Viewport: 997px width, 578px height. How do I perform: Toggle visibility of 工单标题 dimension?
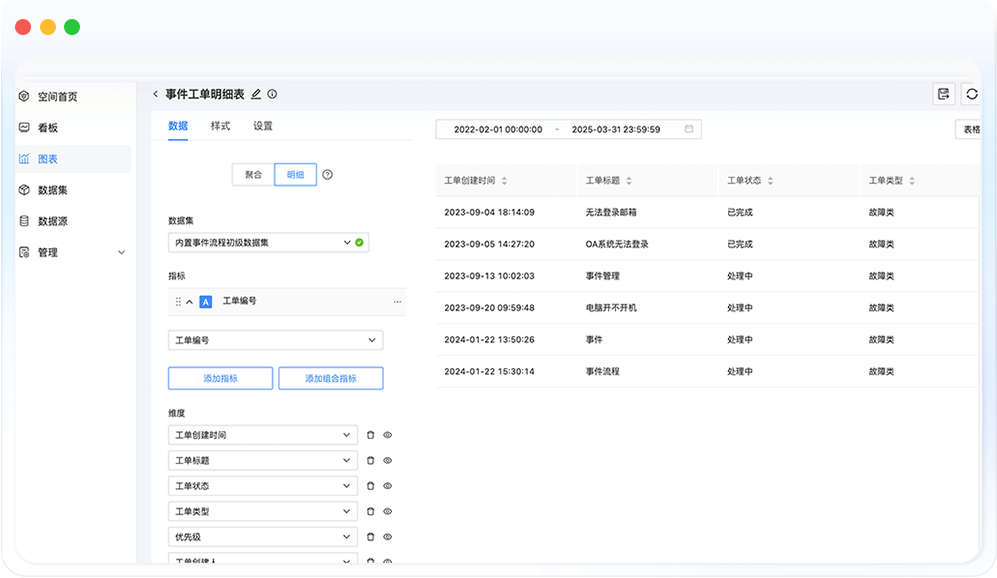(x=387, y=461)
